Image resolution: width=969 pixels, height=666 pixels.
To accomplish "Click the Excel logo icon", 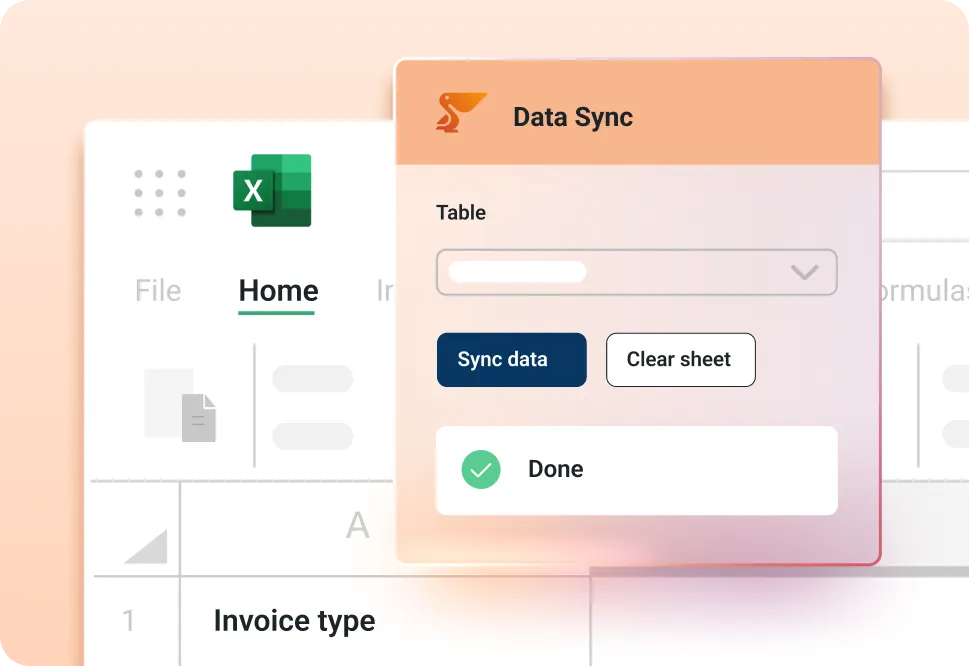I will (272, 191).
